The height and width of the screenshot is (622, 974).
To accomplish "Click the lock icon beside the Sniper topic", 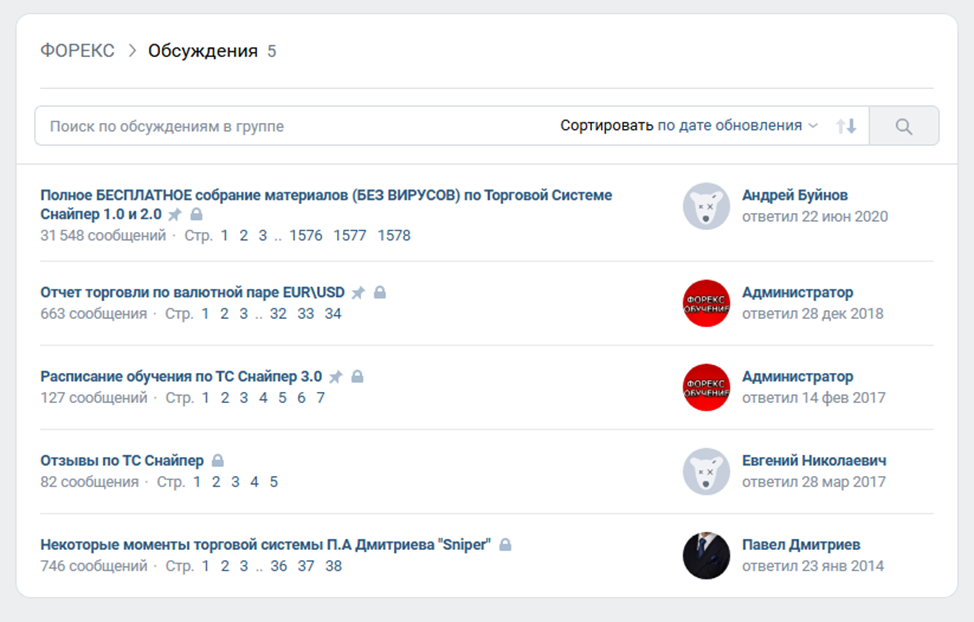I will (505, 544).
